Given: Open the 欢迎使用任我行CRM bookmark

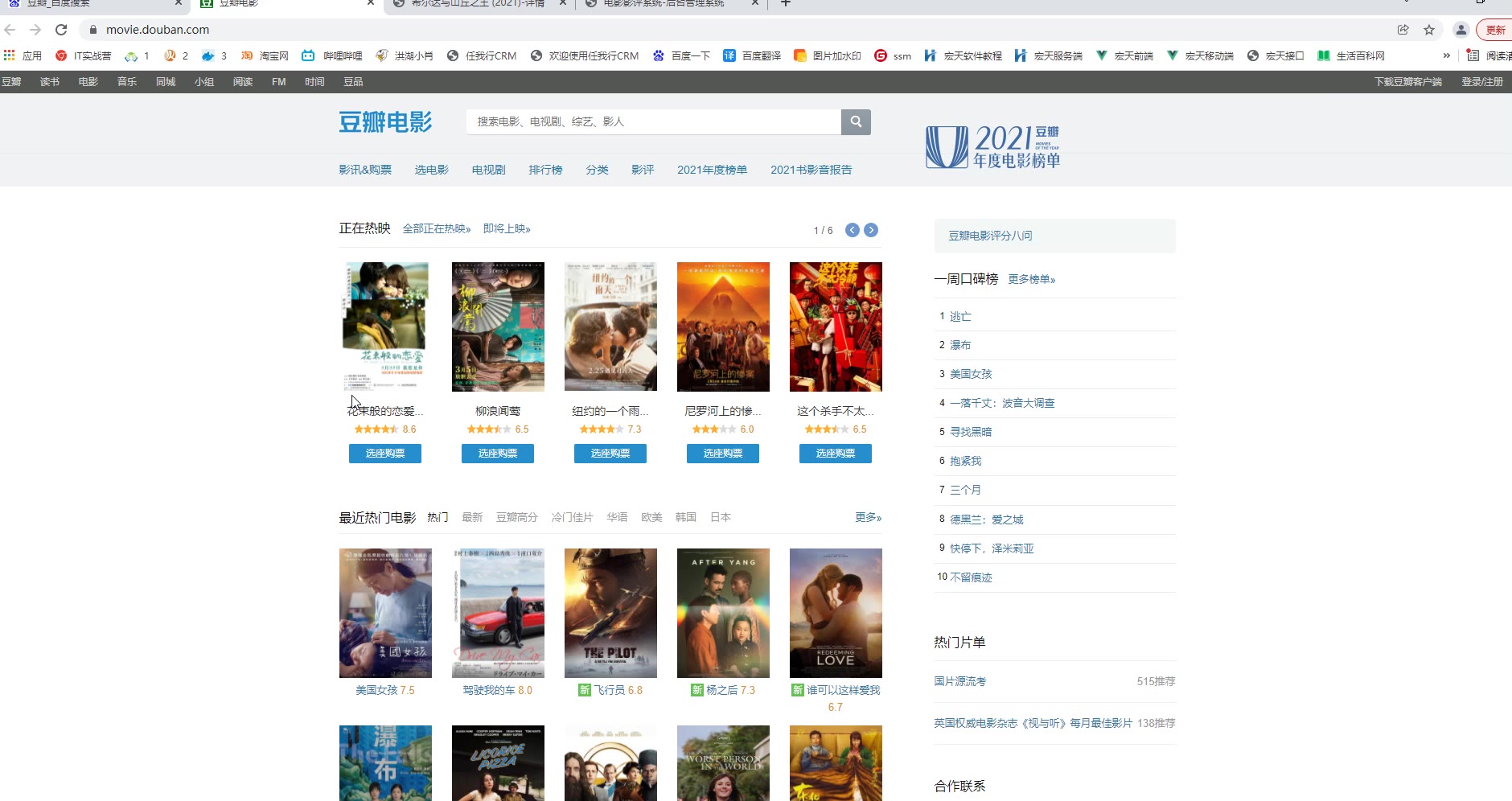Looking at the screenshot, I should [x=585, y=55].
